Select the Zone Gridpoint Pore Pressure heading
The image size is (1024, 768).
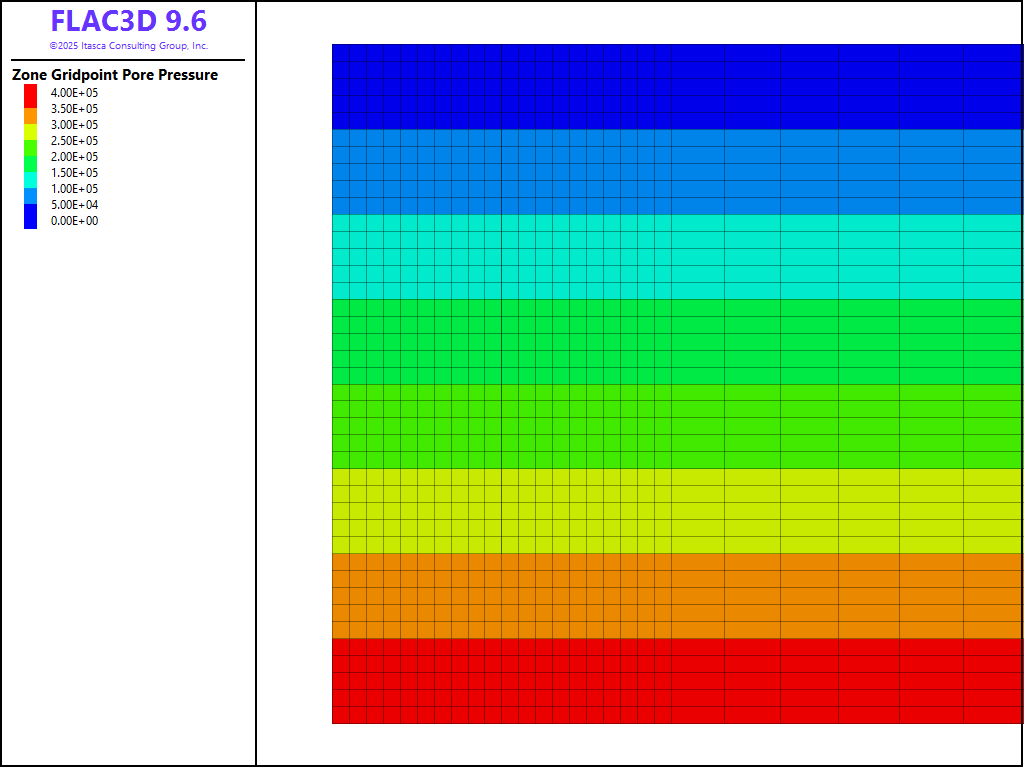tap(115, 75)
